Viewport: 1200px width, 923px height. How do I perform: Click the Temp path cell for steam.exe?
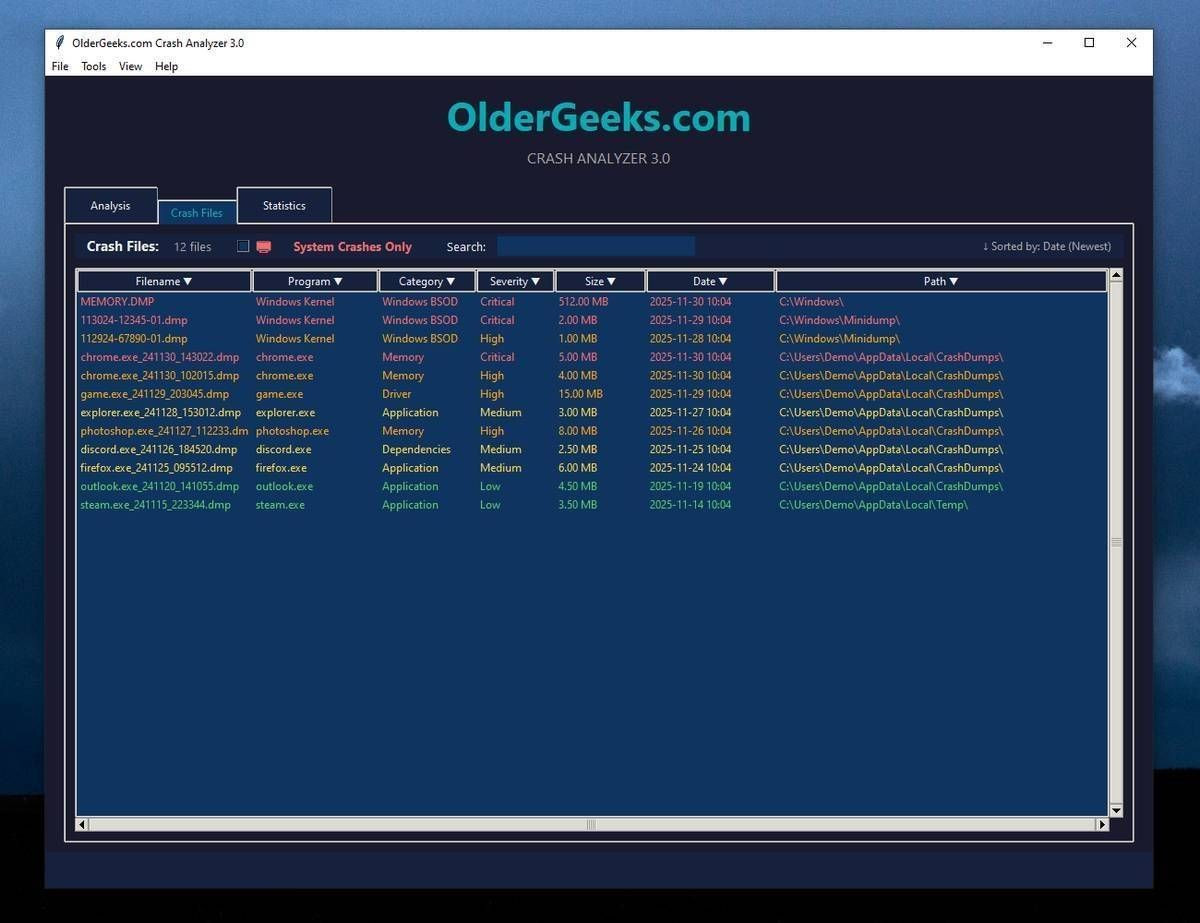873,504
